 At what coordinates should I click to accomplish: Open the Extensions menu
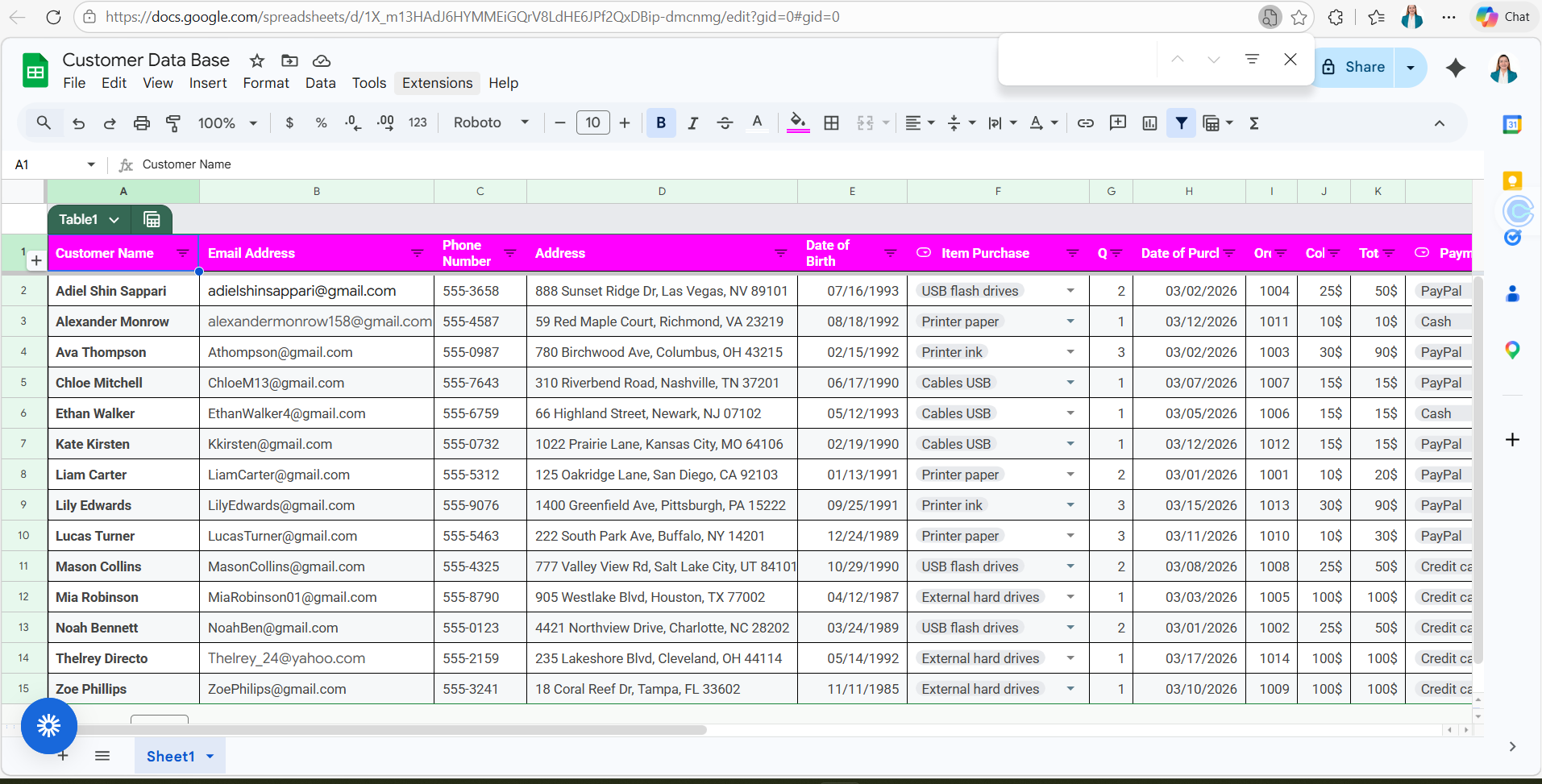point(437,83)
